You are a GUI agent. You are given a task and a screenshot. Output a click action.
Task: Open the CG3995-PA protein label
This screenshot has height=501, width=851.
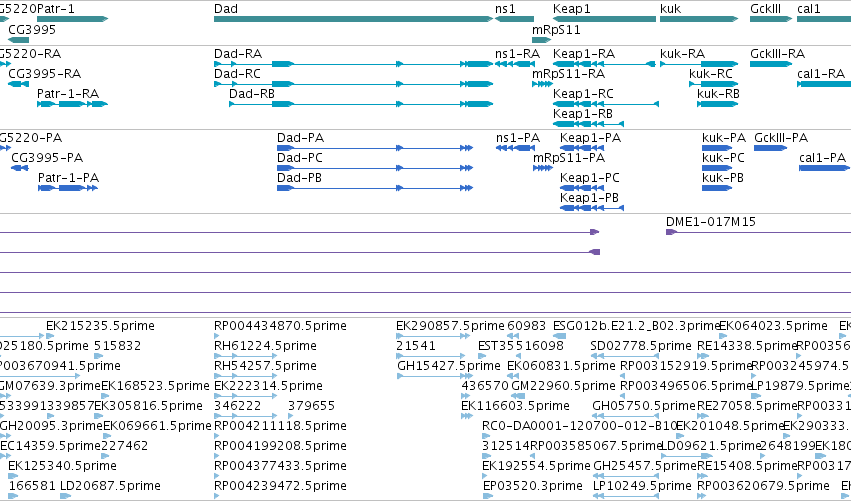tap(47, 158)
